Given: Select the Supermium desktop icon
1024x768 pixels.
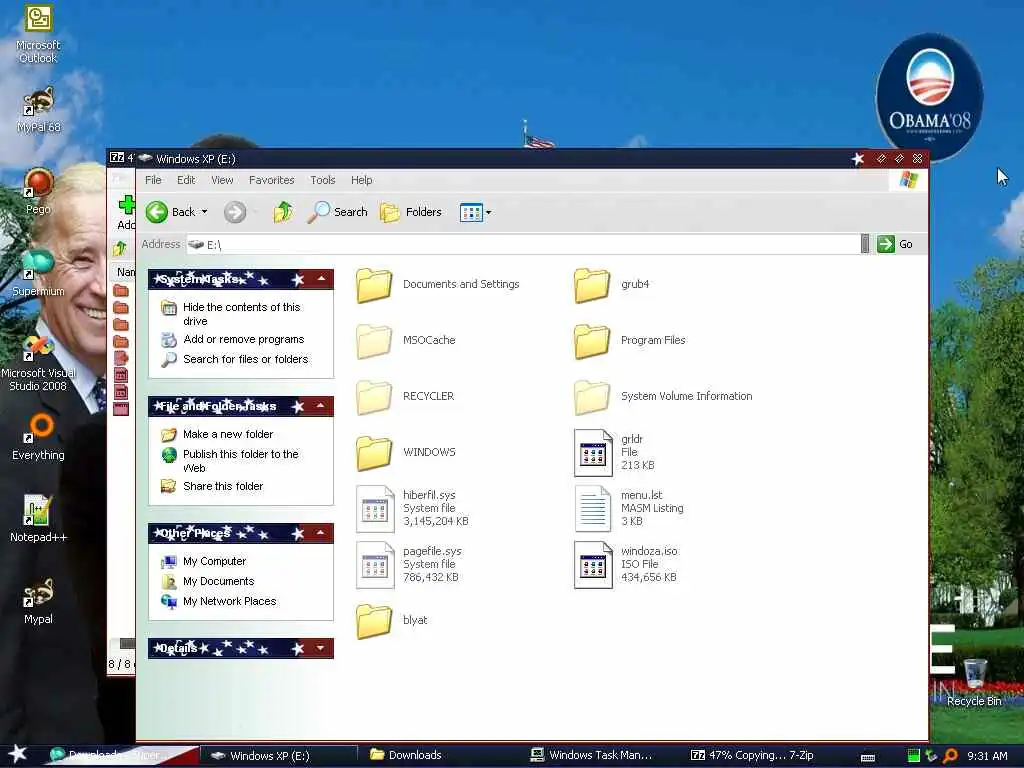Looking at the screenshot, I should (38, 274).
